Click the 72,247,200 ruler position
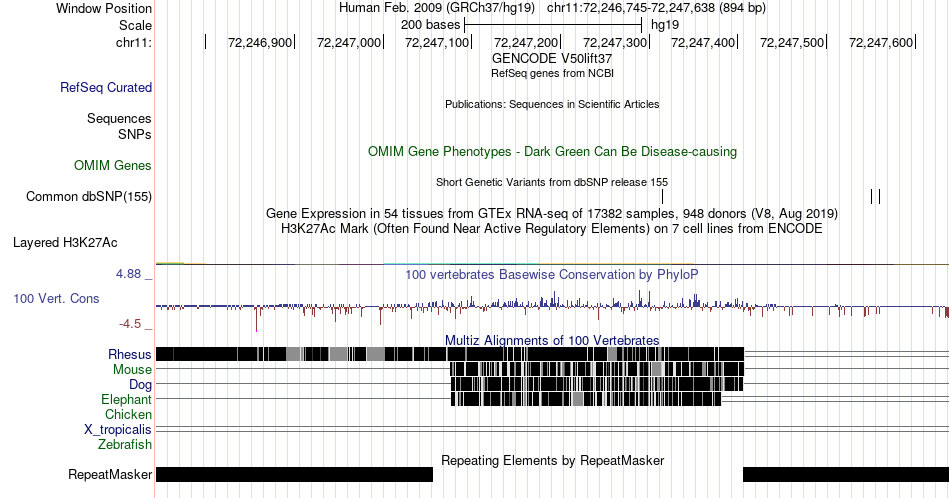This screenshot has width=950, height=498. 526,42
